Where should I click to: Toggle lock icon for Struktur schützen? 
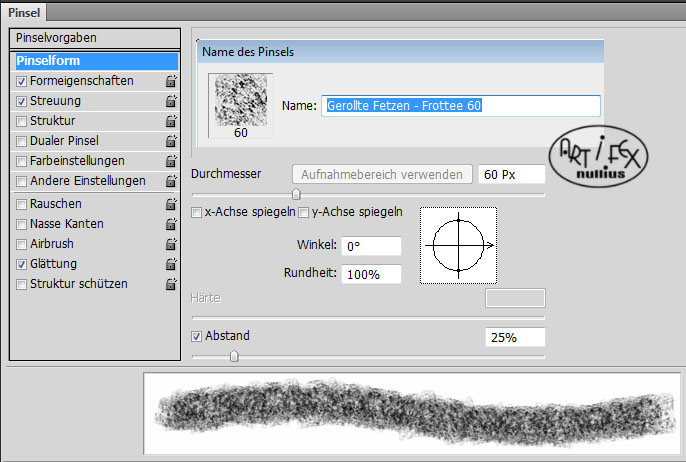(171, 284)
